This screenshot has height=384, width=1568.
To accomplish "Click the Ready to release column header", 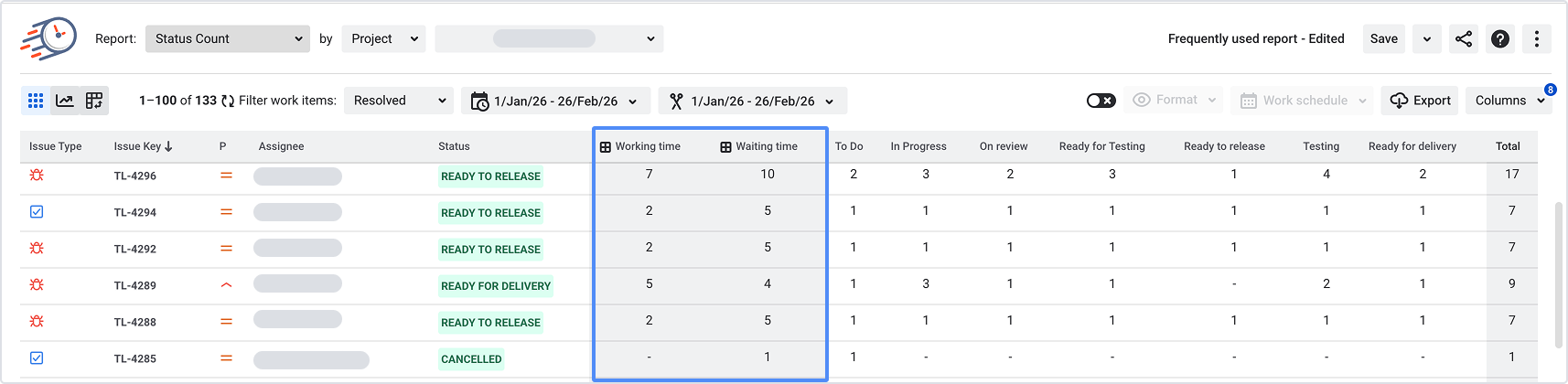I will [1224, 146].
